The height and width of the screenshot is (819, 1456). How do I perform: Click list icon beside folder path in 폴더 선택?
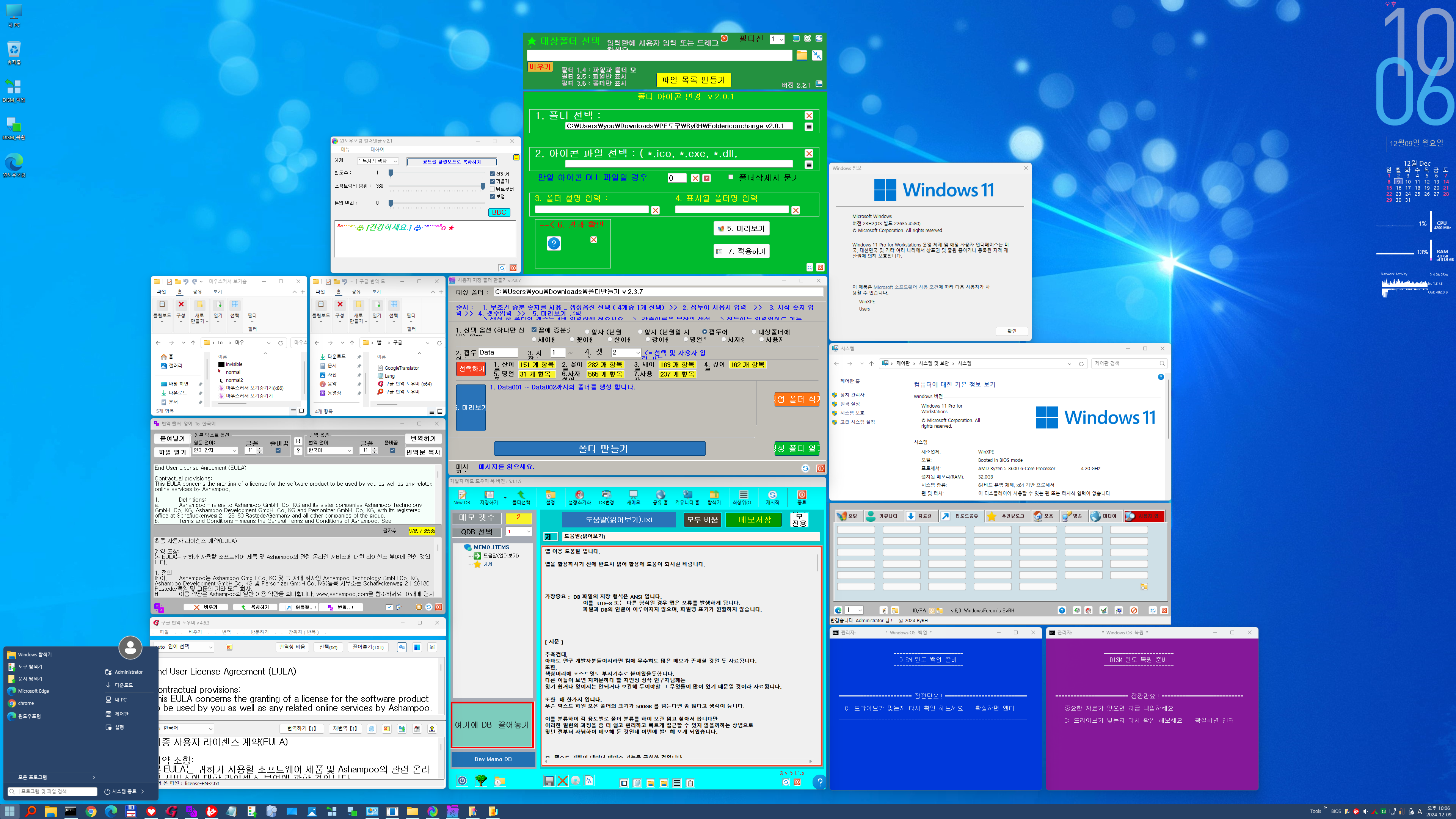[809, 127]
